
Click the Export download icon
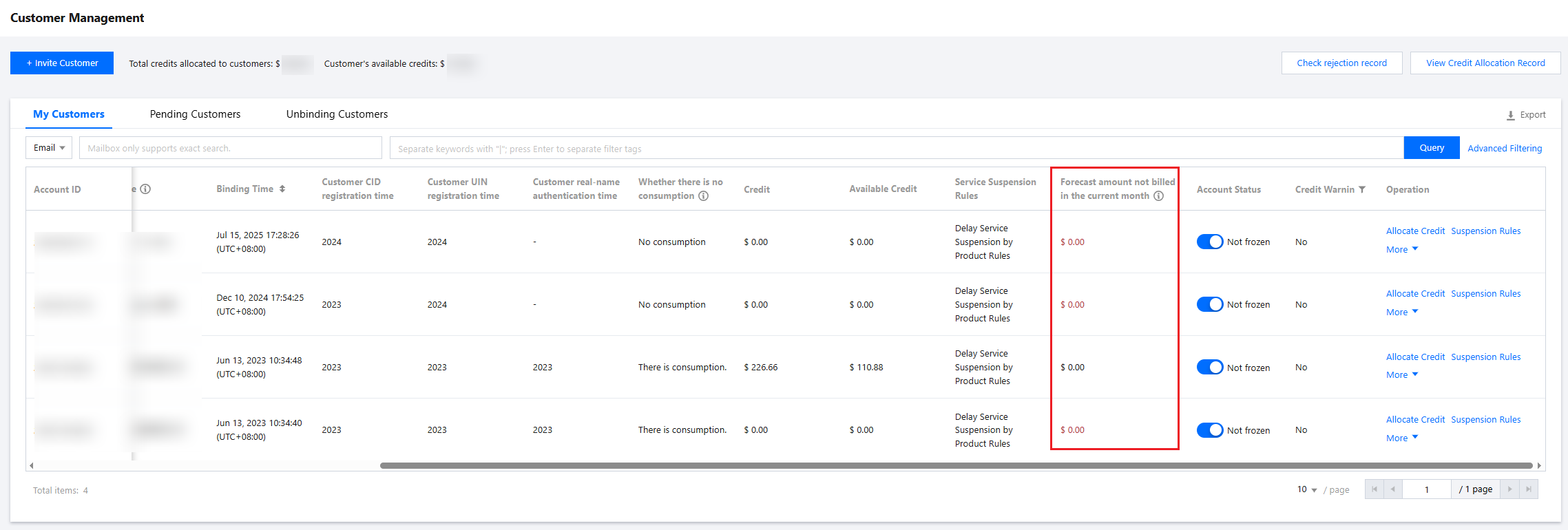tap(1510, 116)
